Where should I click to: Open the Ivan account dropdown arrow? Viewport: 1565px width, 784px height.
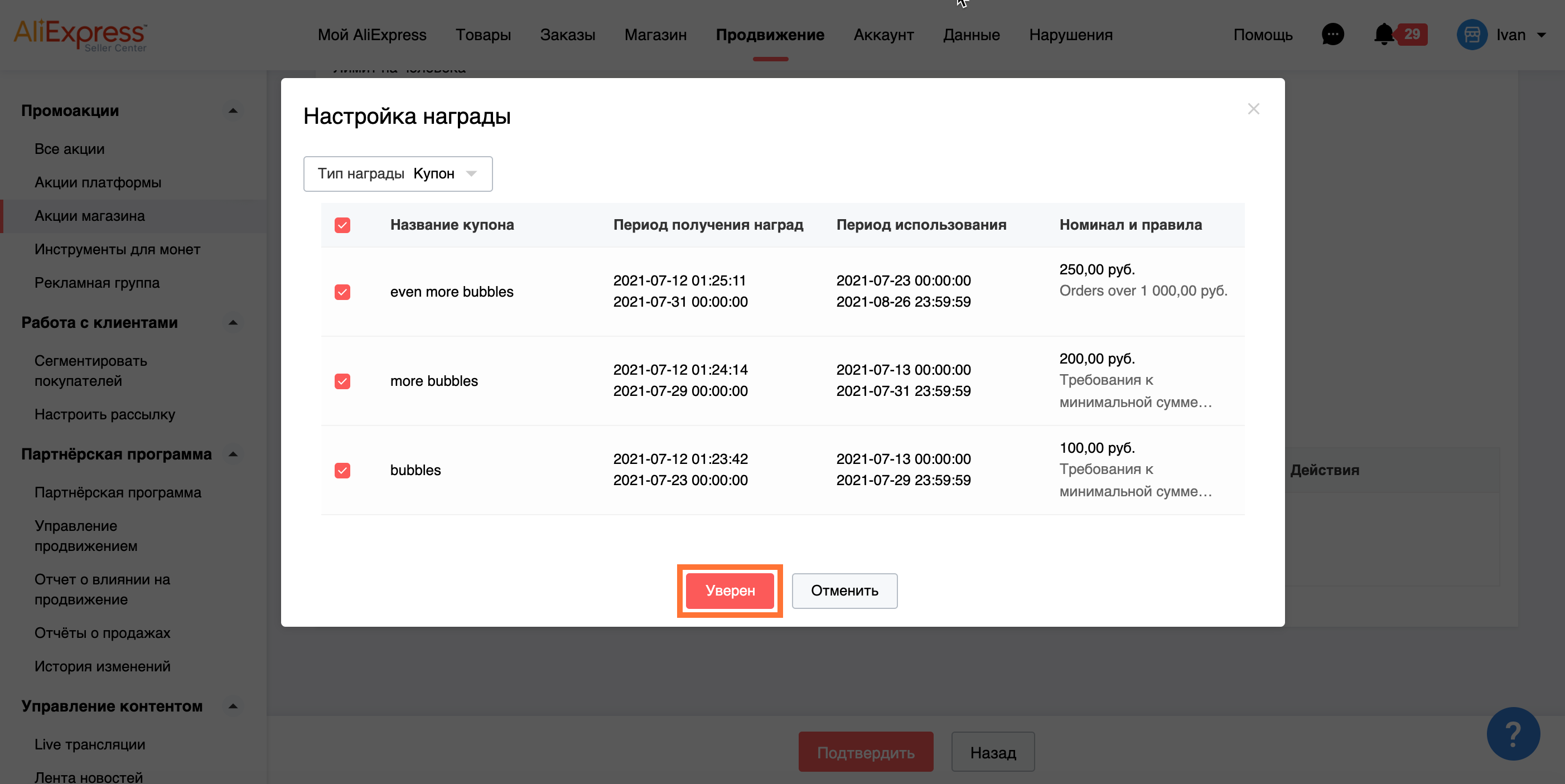[x=1542, y=35]
